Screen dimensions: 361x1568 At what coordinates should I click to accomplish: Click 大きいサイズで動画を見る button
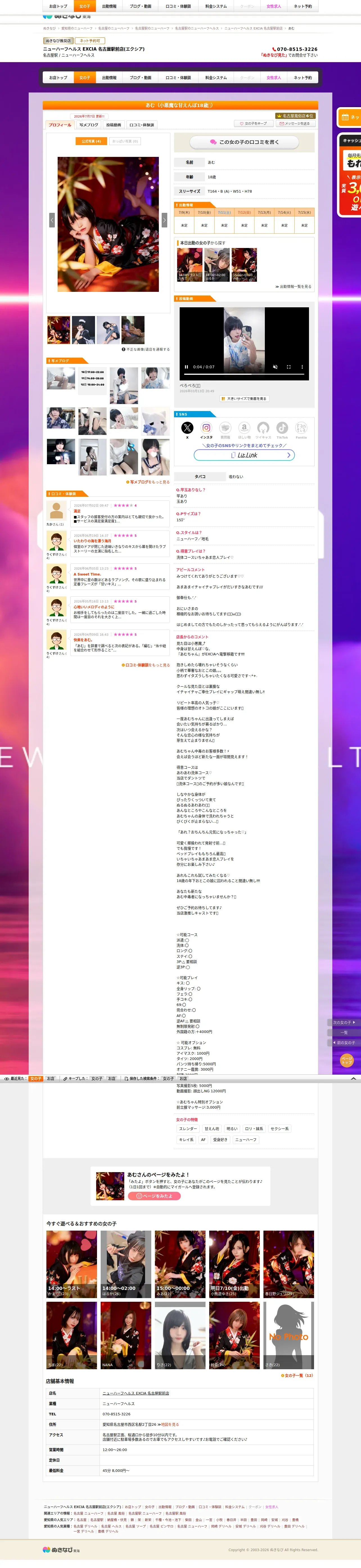tap(244, 399)
